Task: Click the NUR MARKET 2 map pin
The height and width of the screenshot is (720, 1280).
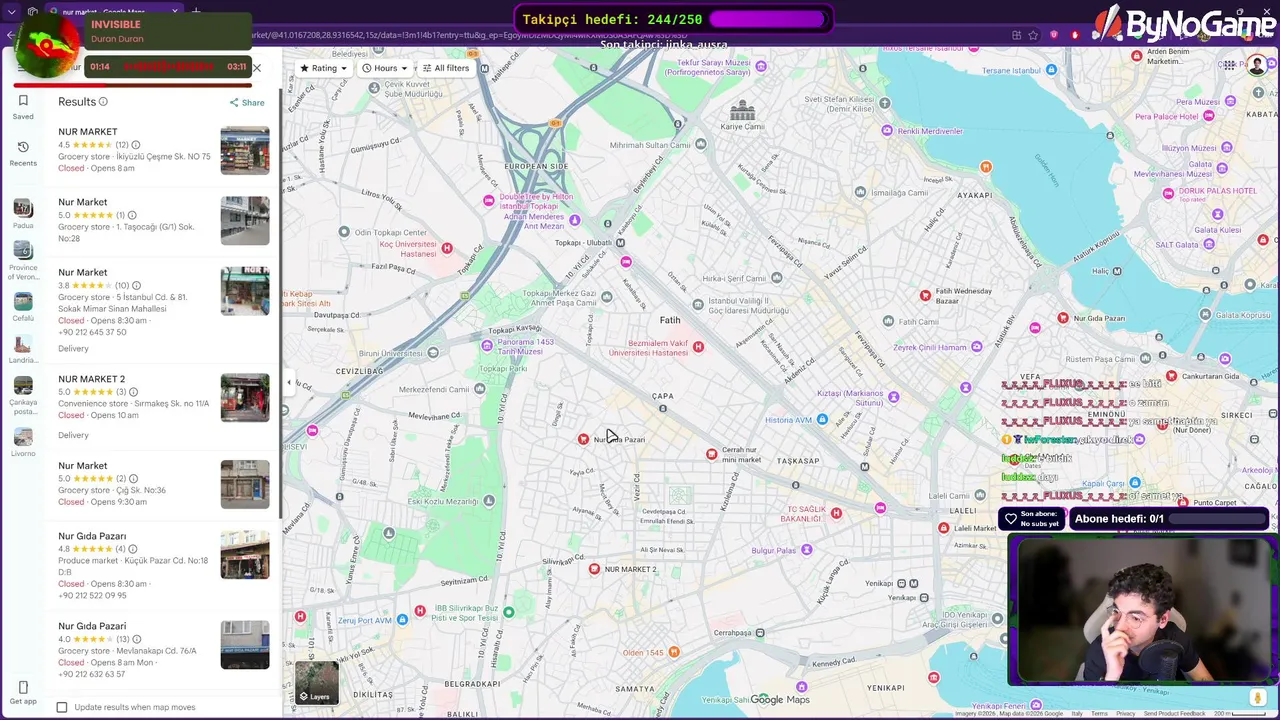Action: [x=594, y=569]
